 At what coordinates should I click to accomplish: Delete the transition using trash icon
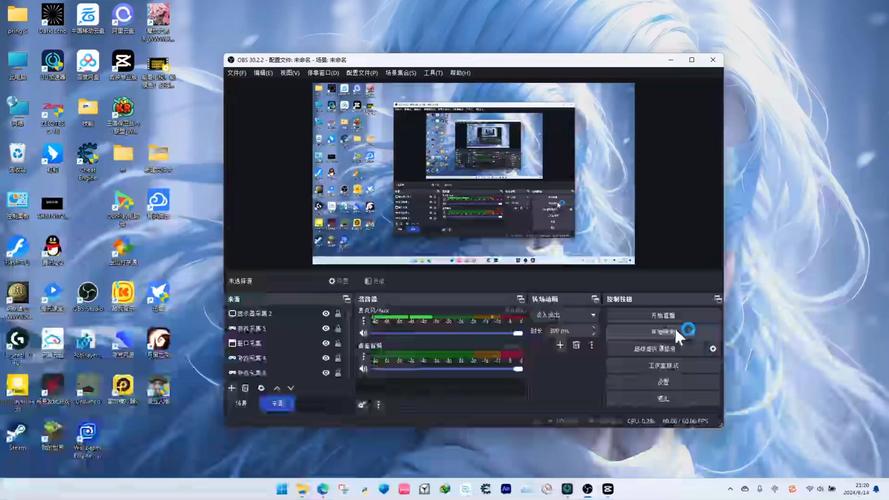click(x=576, y=345)
